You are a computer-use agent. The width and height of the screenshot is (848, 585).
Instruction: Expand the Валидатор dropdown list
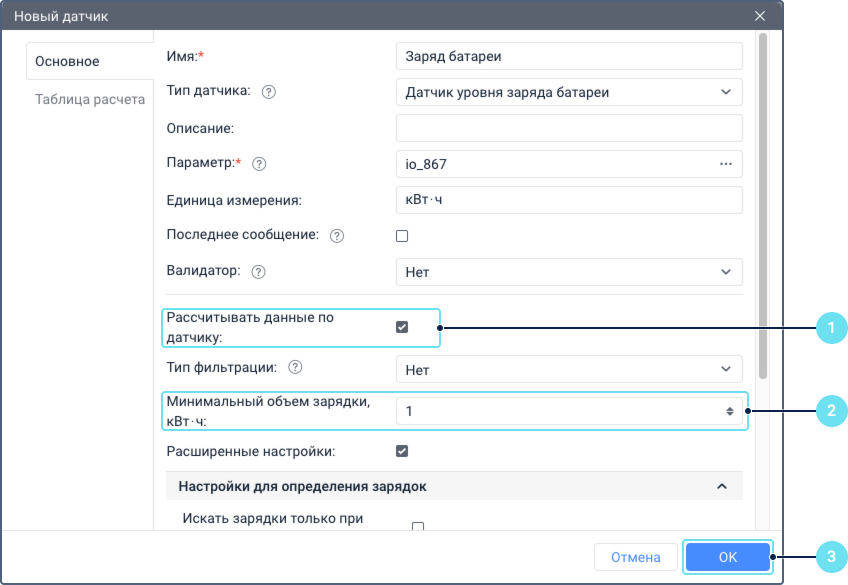[569, 271]
